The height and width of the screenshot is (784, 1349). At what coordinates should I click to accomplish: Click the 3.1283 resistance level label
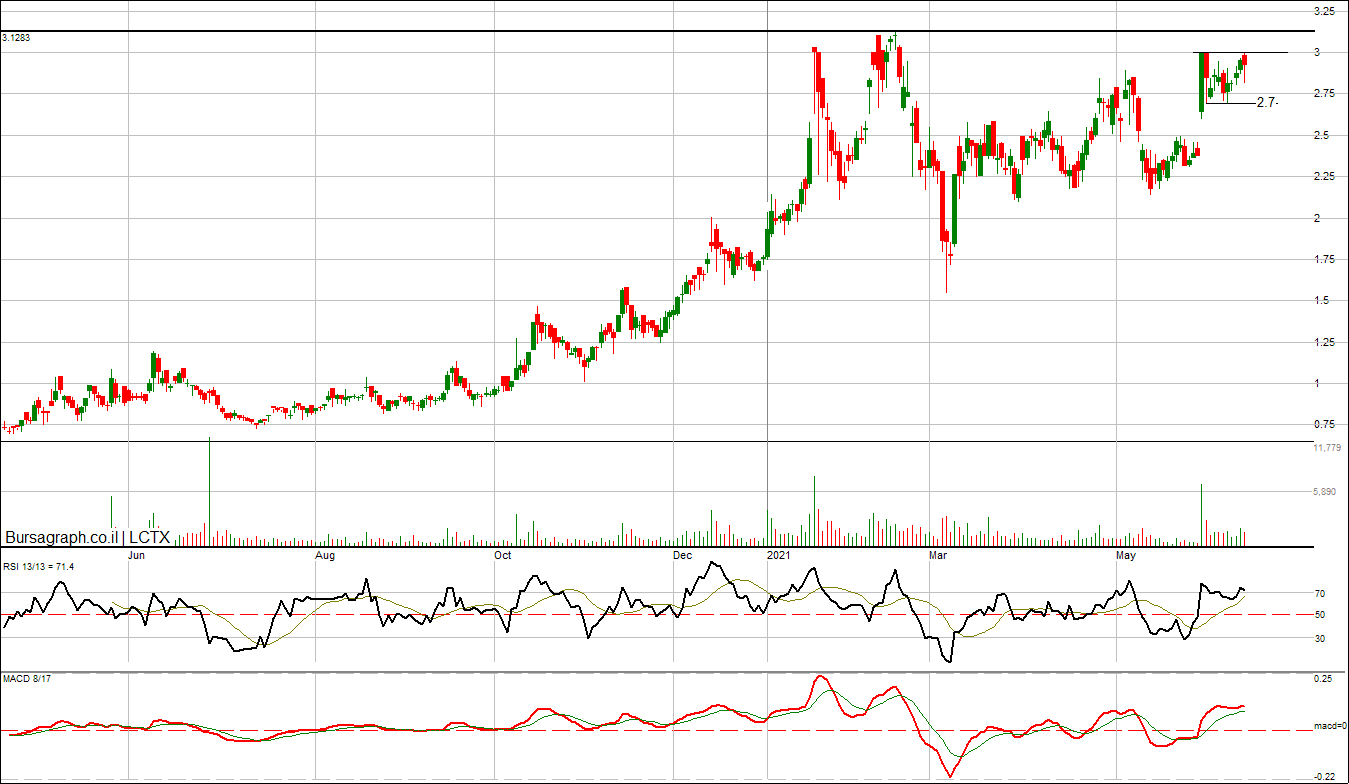click(x=17, y=38)
